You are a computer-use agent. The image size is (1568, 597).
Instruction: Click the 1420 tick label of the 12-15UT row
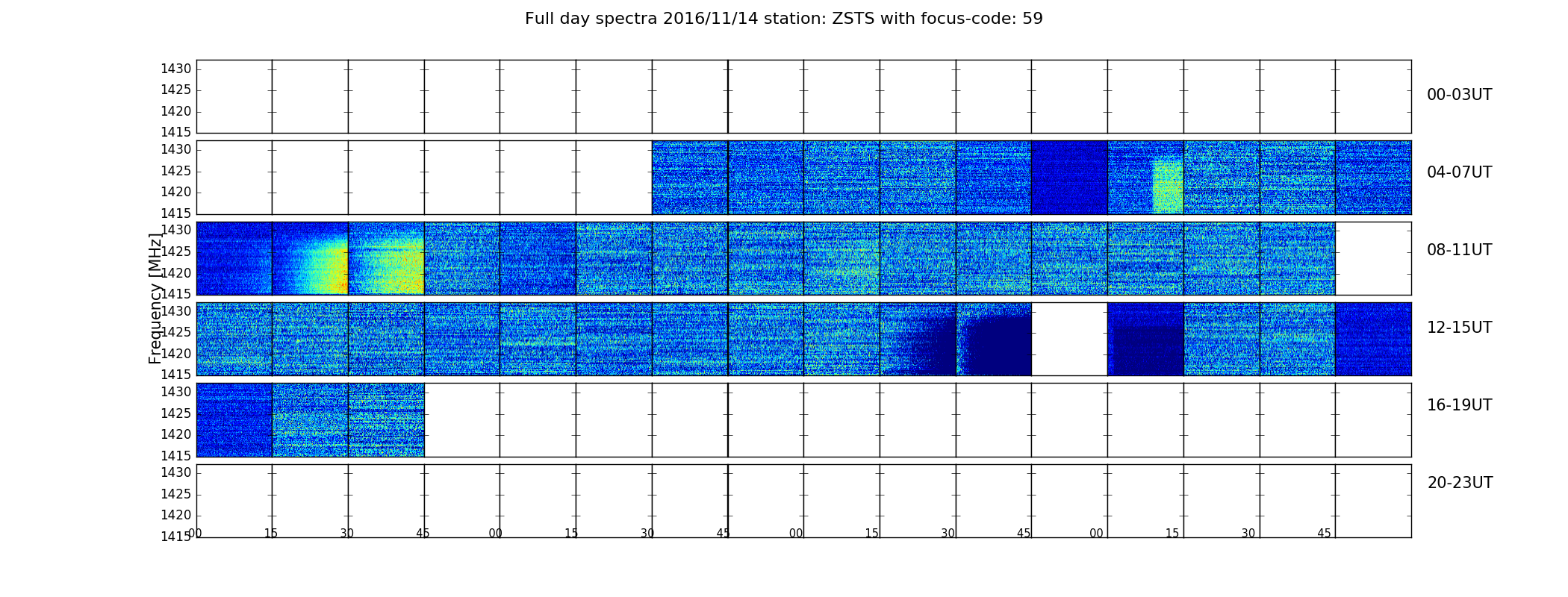pos(176,354)
